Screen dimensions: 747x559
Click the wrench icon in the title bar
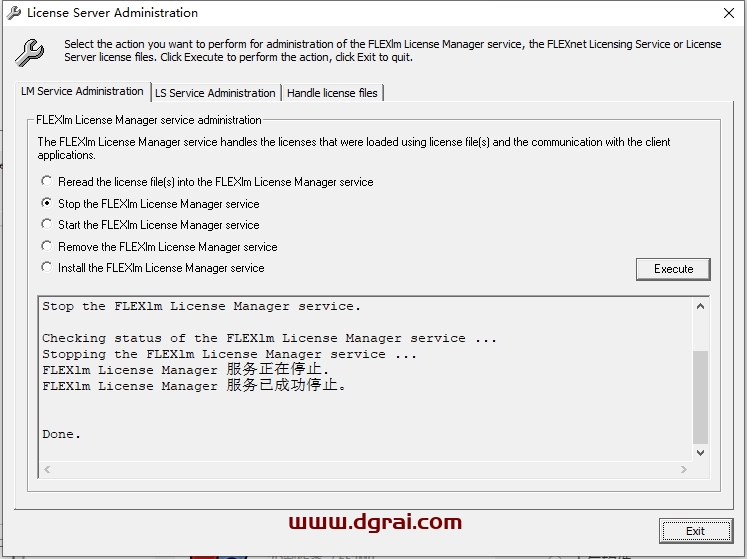coord(13,12)
